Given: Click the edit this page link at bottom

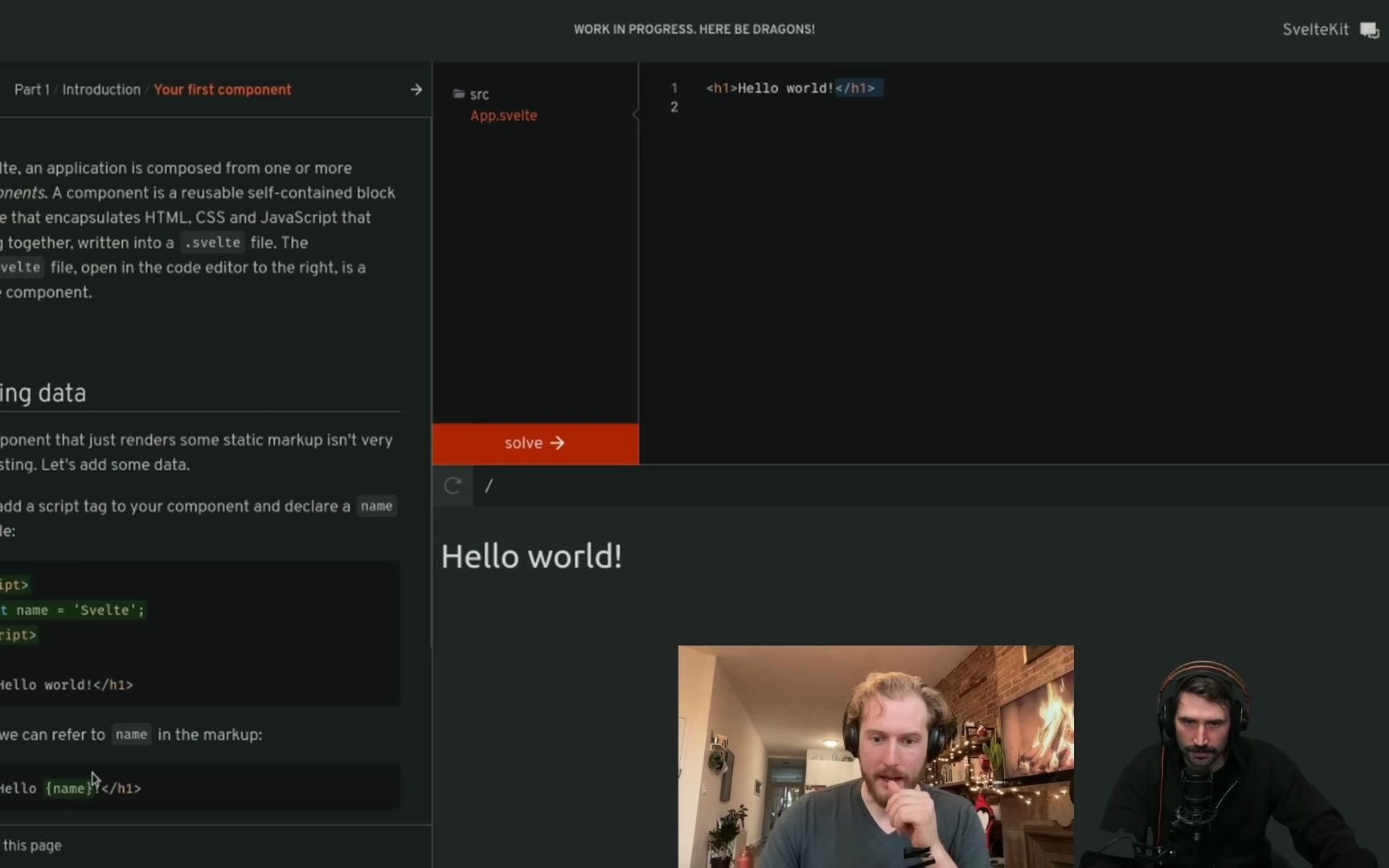Looking at the screenshot, I should (31, 845).
